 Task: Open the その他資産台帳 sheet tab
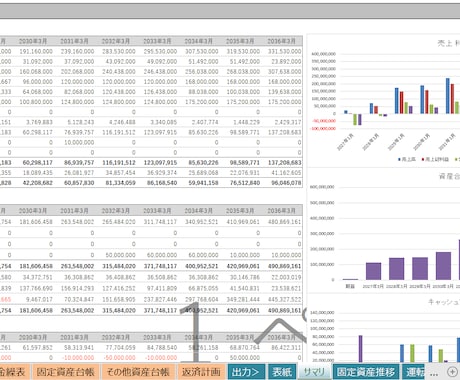point(138,372)
